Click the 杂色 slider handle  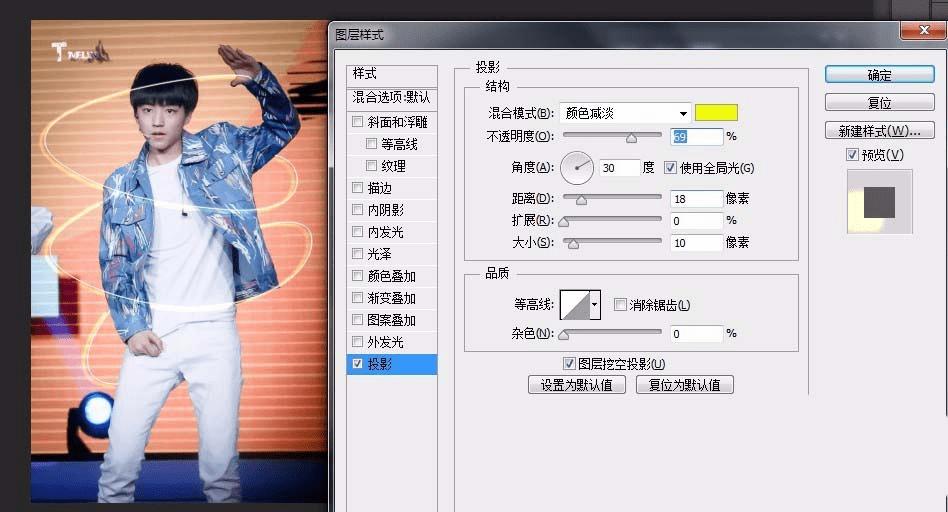pos(564,335)
